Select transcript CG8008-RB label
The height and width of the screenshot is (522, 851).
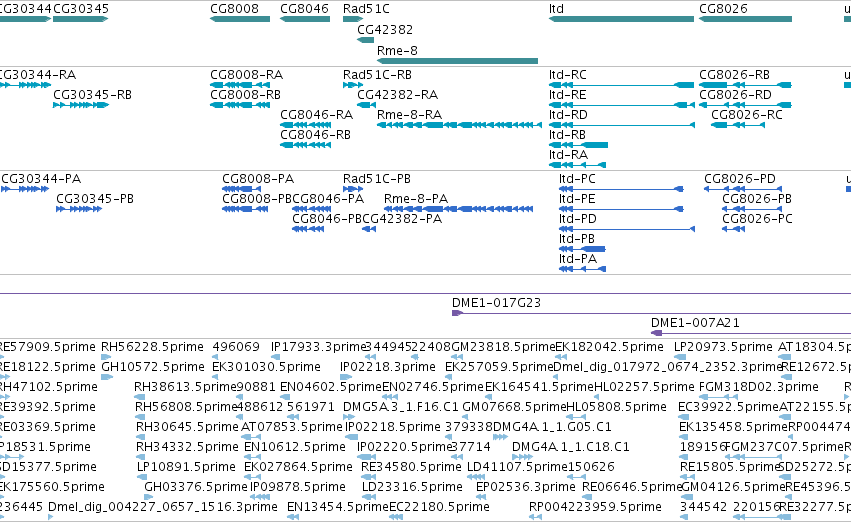(245, 94)
